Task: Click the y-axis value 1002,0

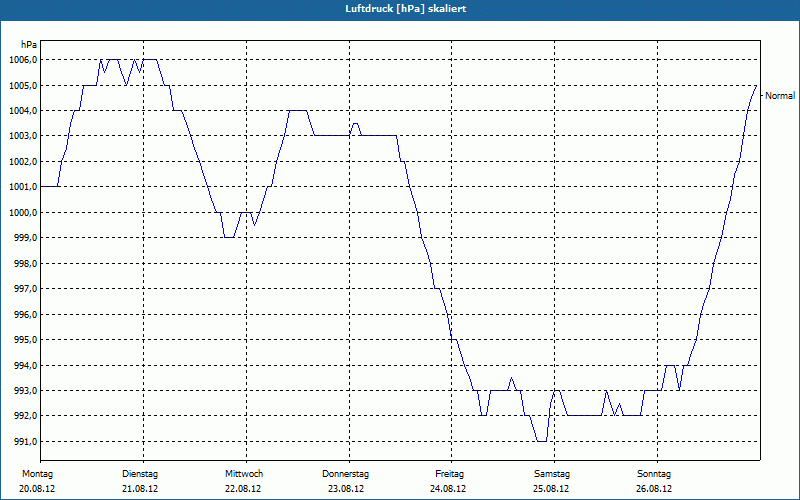Action: click(x=23, y=161)
